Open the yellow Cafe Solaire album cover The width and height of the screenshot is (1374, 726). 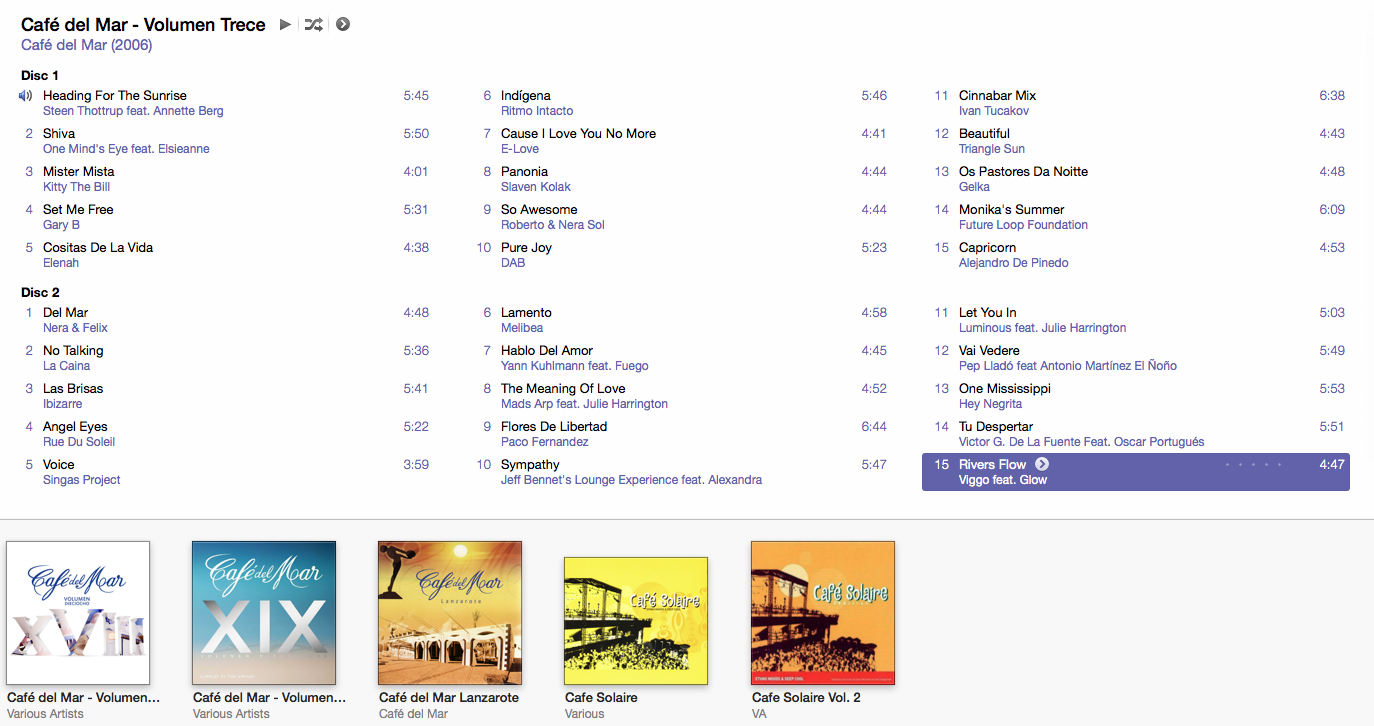[636, 621]
